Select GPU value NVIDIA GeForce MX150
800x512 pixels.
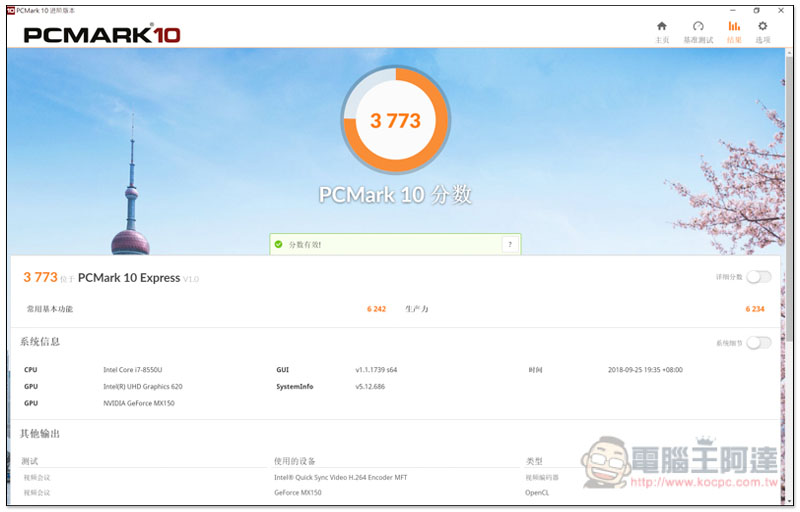(139, 403)
